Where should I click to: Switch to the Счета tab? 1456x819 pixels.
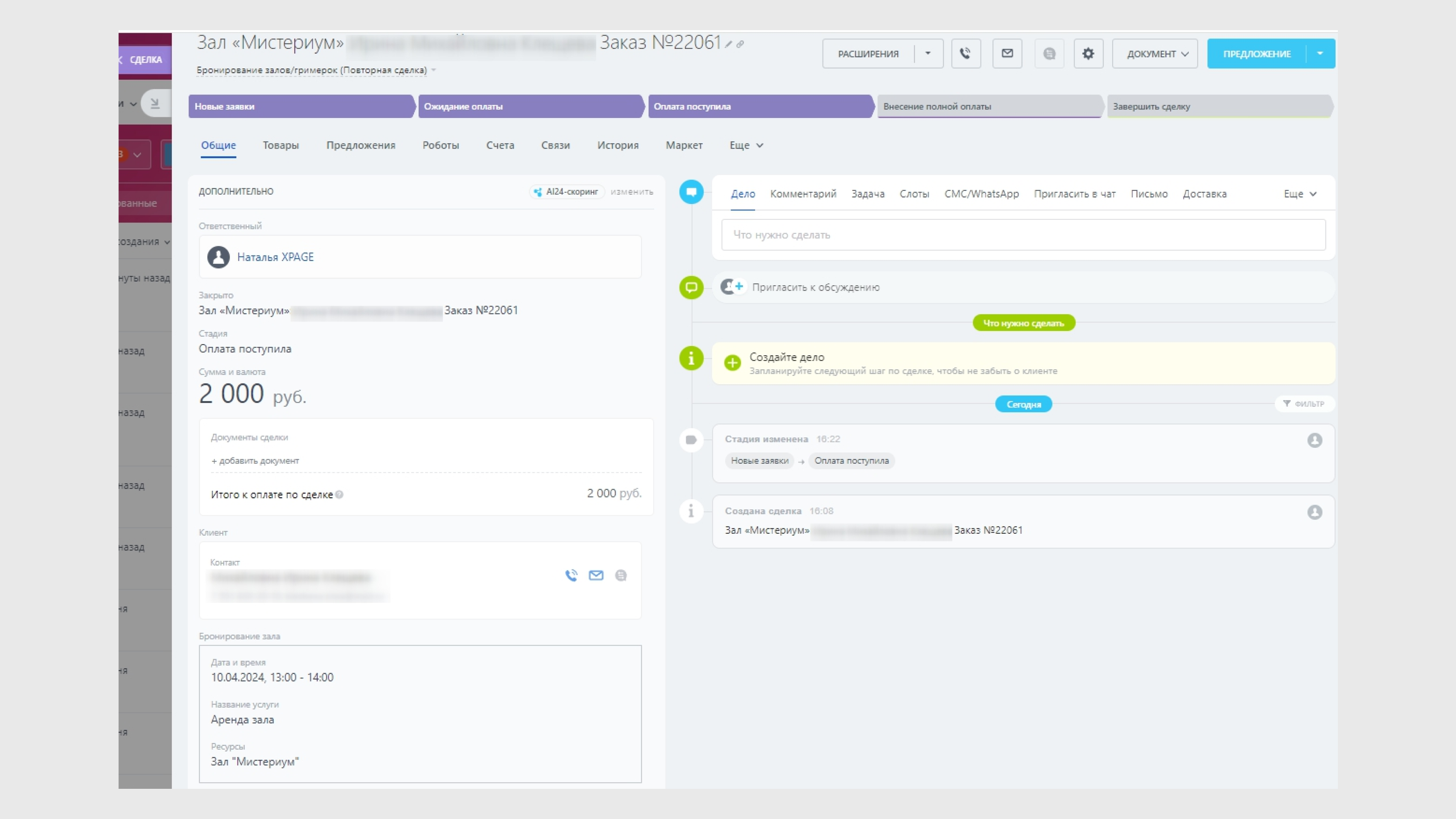500,146
